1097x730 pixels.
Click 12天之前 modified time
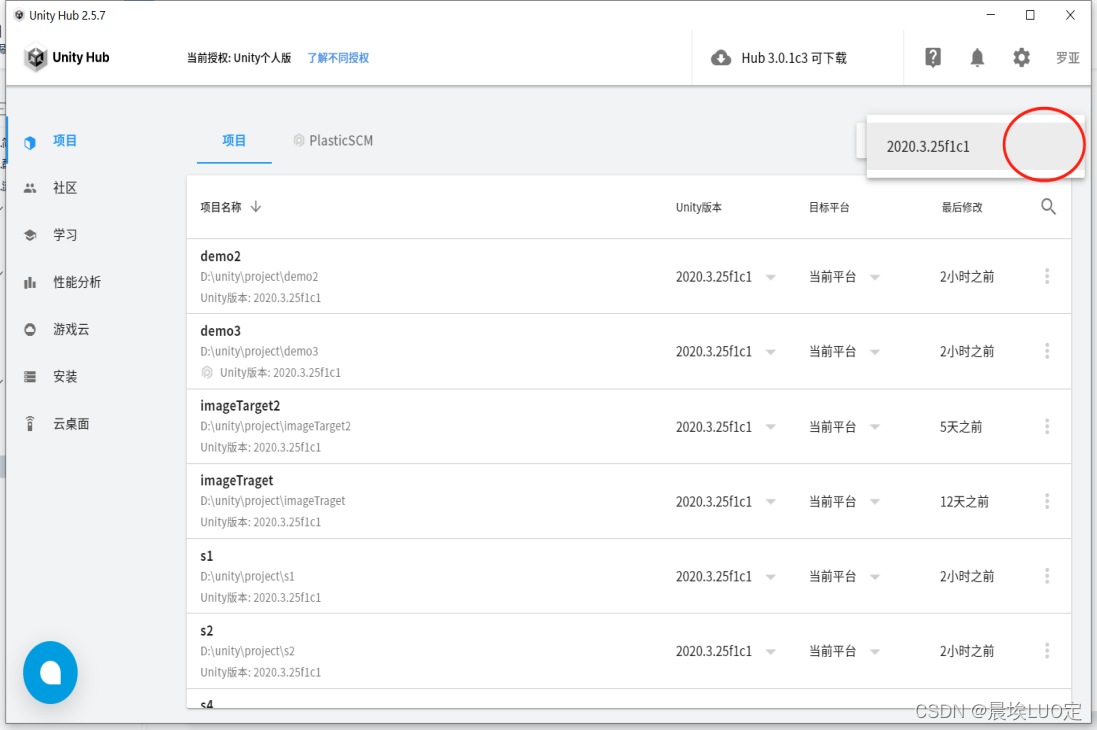point(964,502)
